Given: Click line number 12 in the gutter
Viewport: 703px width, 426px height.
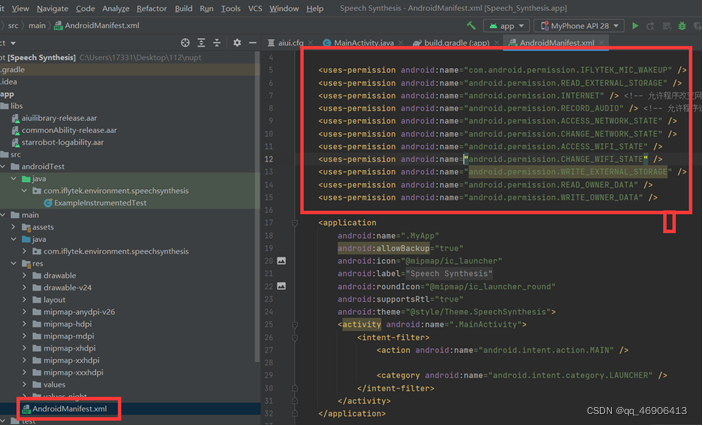Looking at the screenshot, I should (269, 159).
